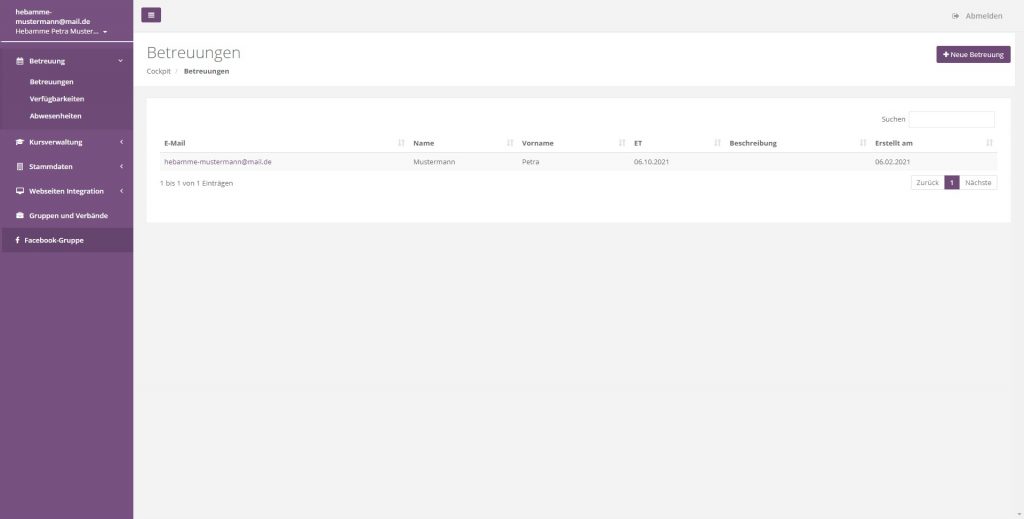Click the briefcase icon for Gruppen und Verbände

20,215
